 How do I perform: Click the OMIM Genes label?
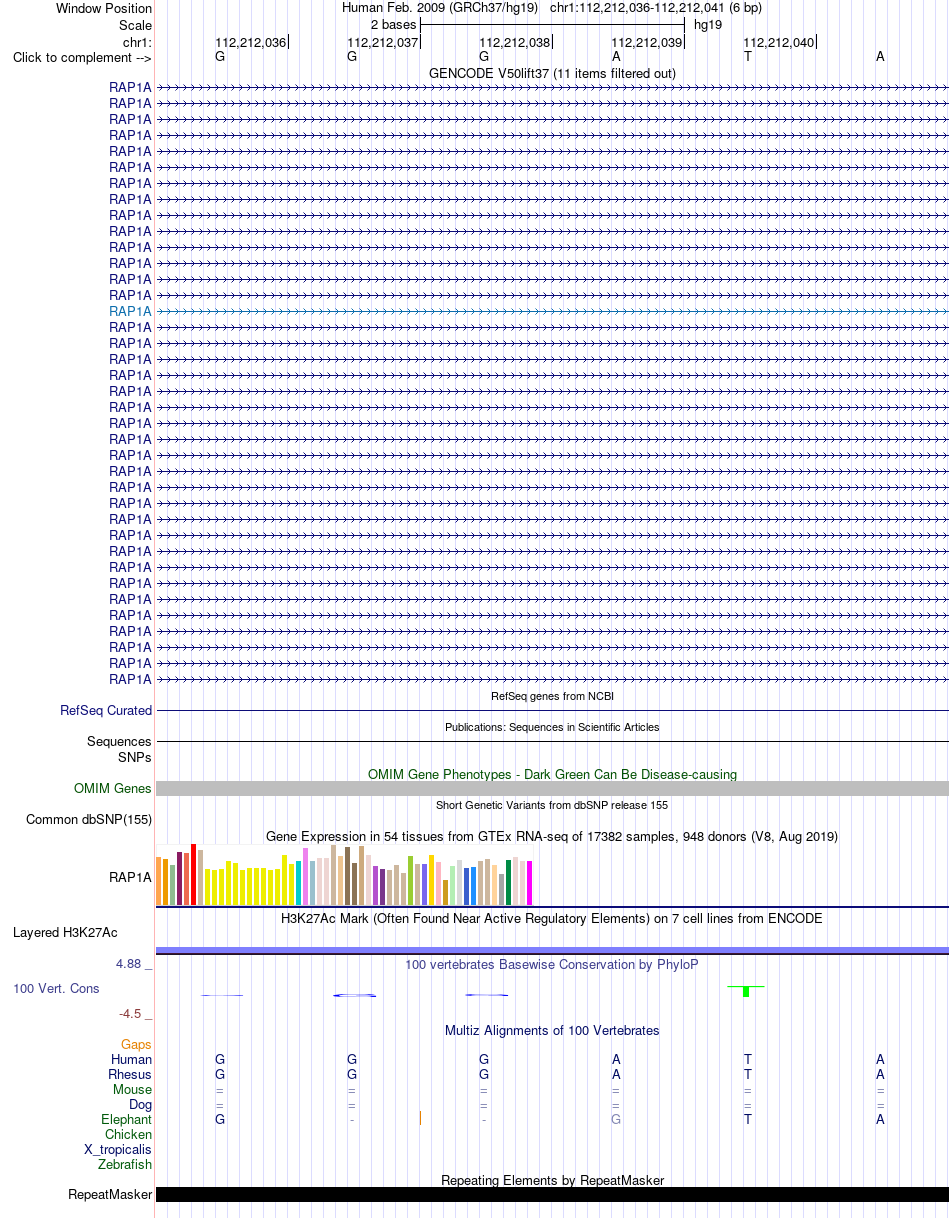(113, 789)
